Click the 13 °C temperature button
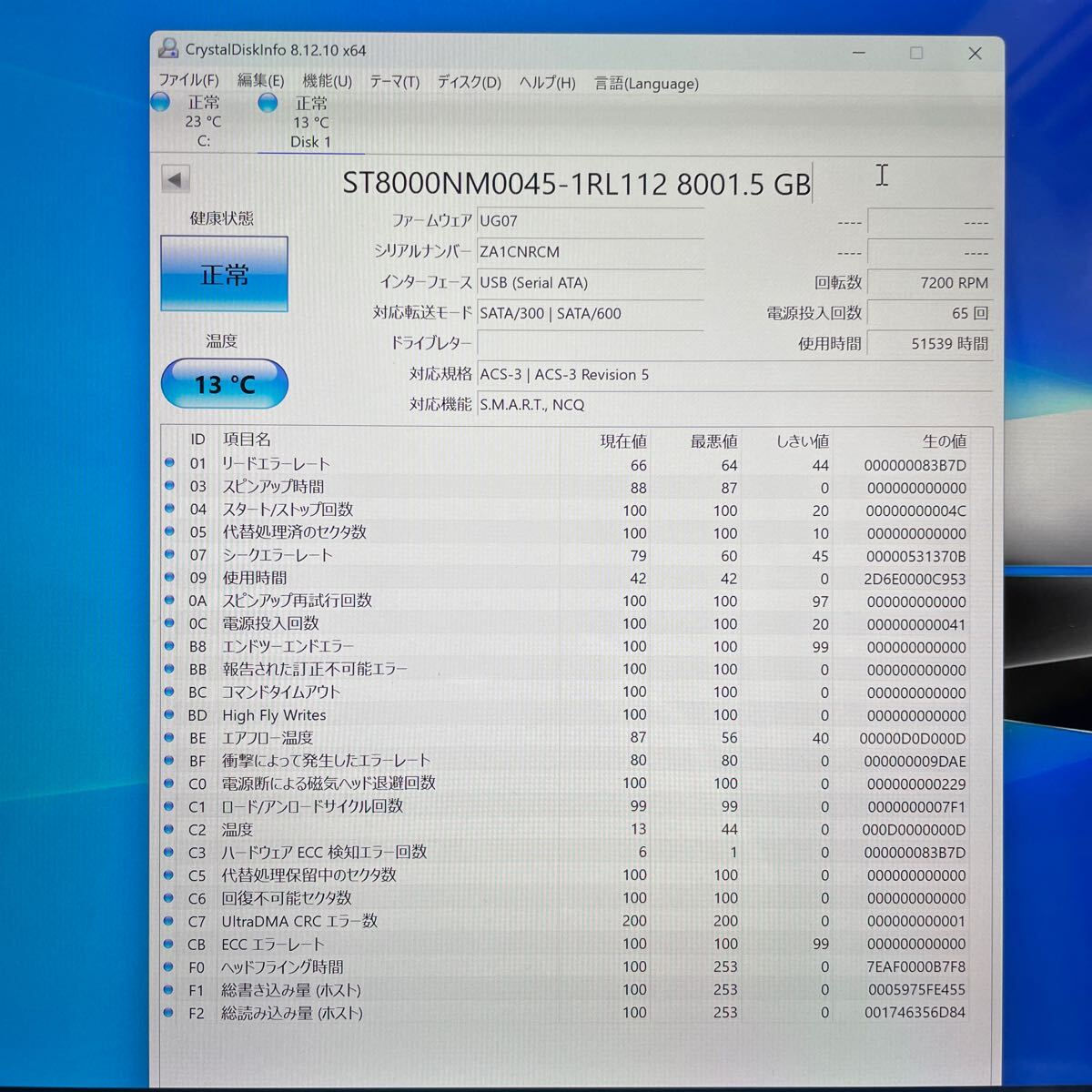 coord(224,384)
